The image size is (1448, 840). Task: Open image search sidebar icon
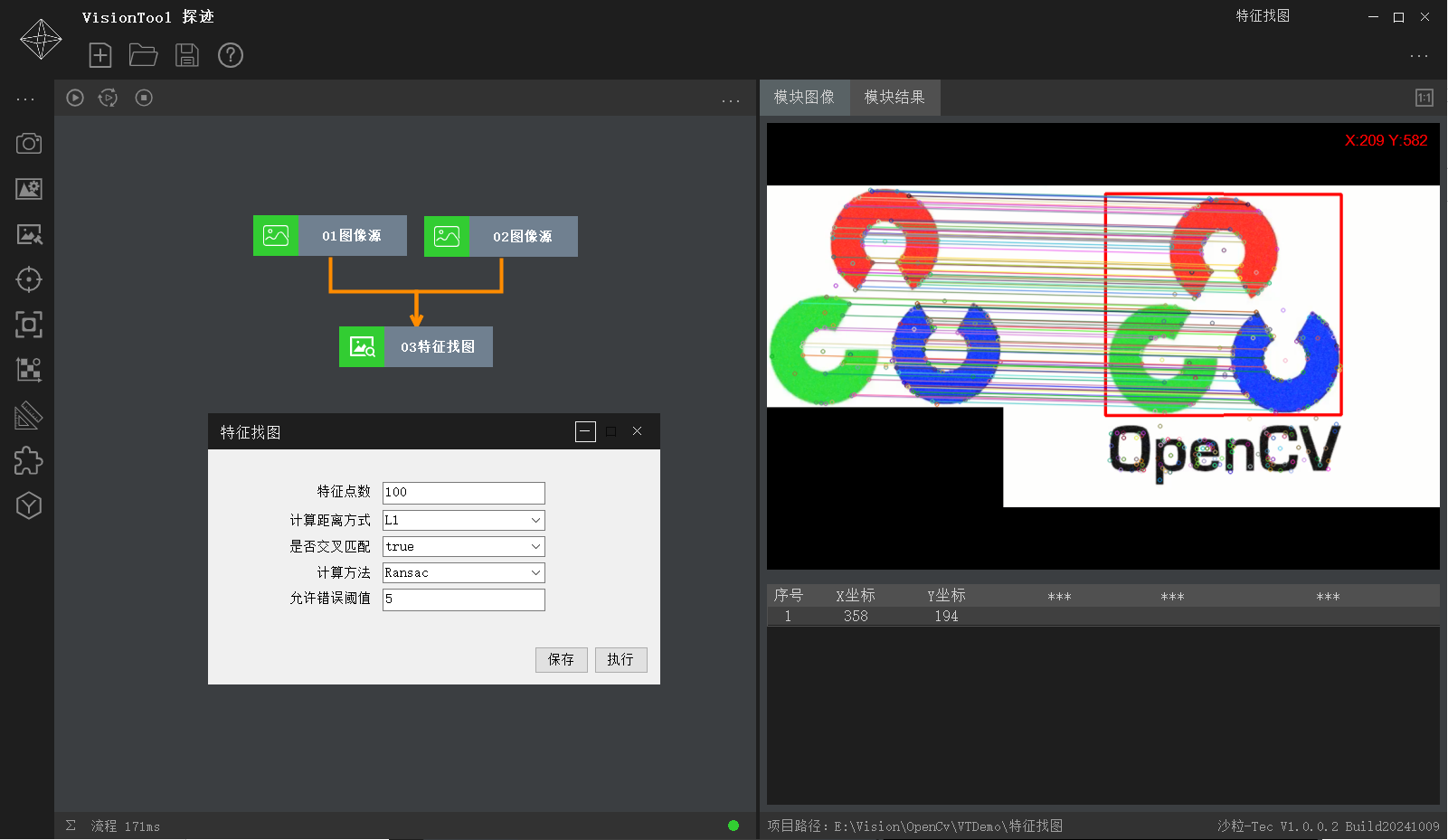(29, 234)
